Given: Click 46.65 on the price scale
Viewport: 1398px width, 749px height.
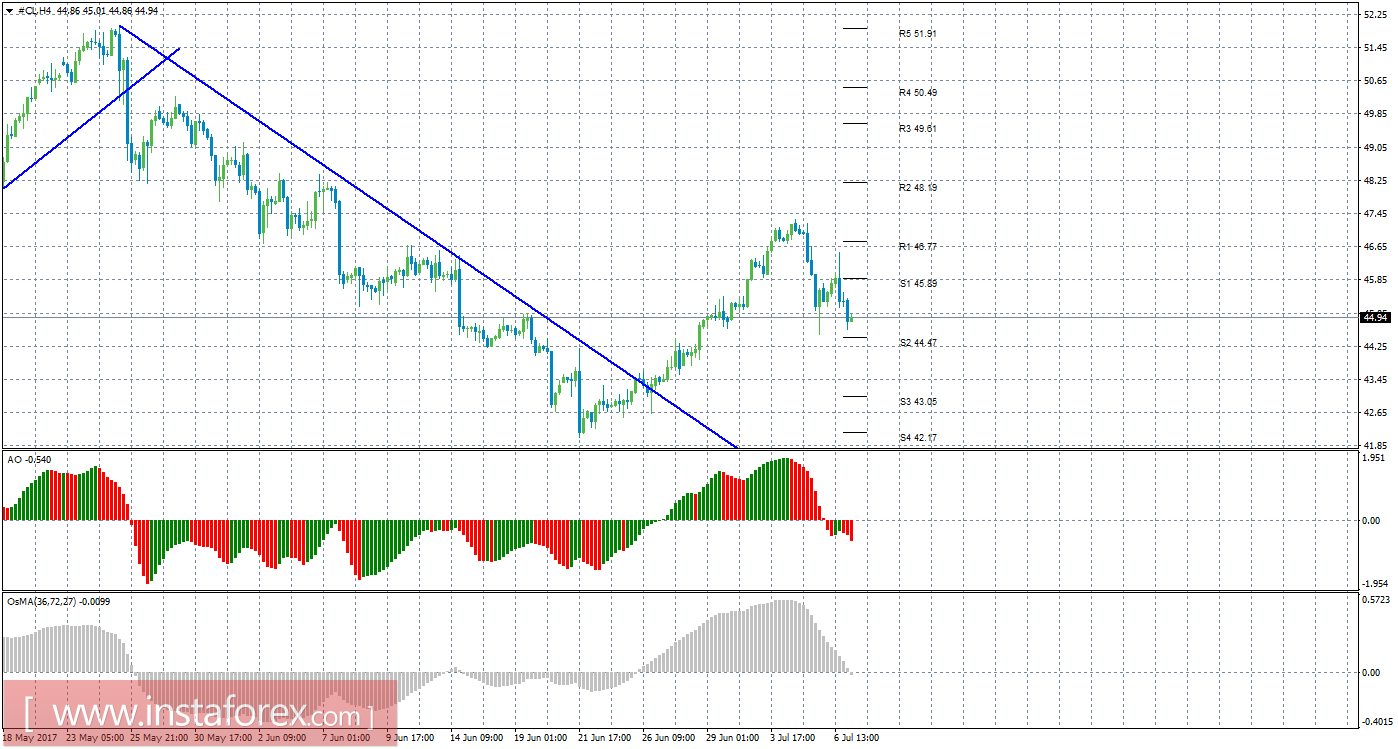Looking at the screenshot, I should point(1376,246).
